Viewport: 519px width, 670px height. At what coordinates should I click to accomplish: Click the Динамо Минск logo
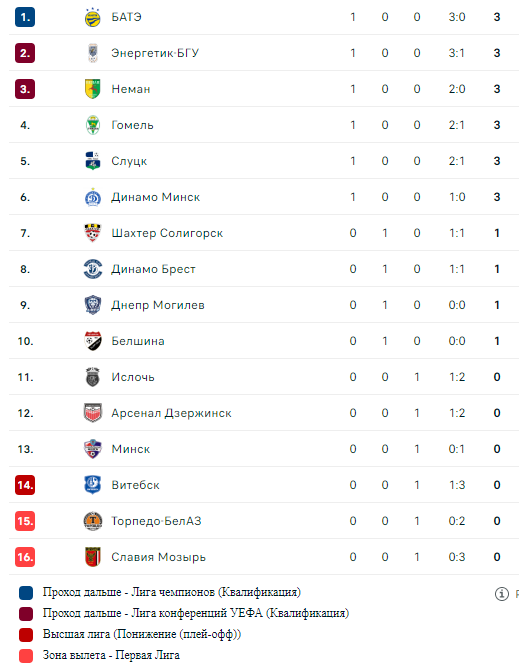point(93,197)
